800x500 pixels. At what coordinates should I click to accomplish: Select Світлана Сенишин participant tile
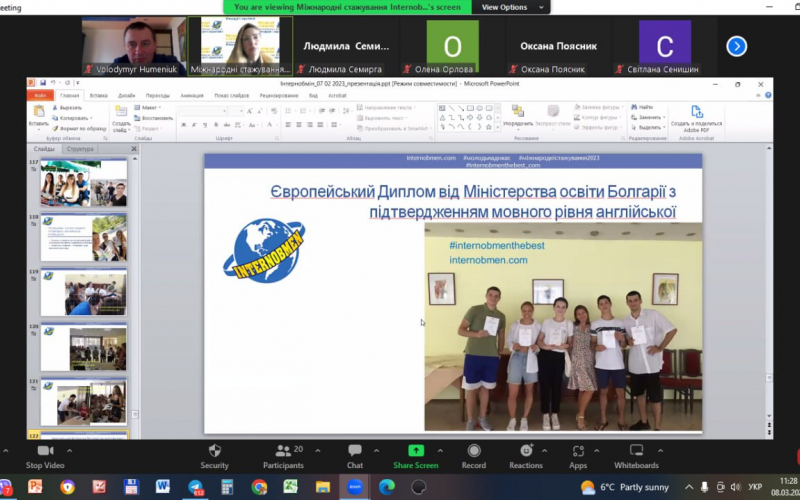pos(664,46)
